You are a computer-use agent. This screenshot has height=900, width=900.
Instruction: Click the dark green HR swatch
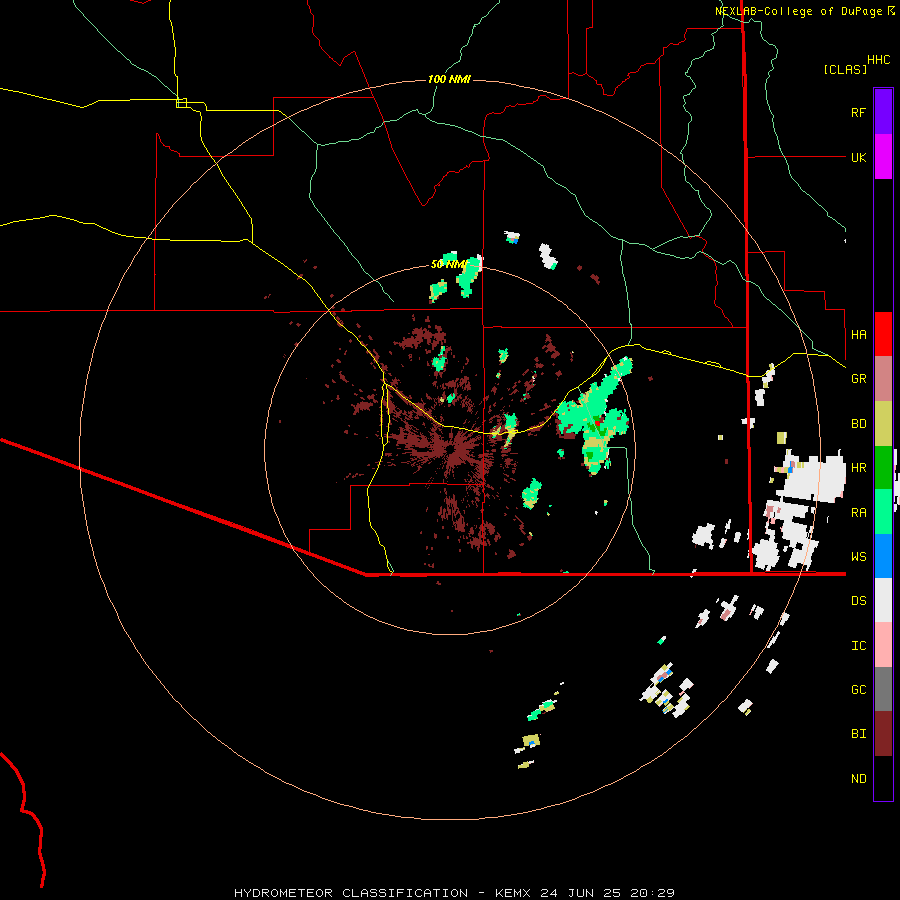[883, 468]
